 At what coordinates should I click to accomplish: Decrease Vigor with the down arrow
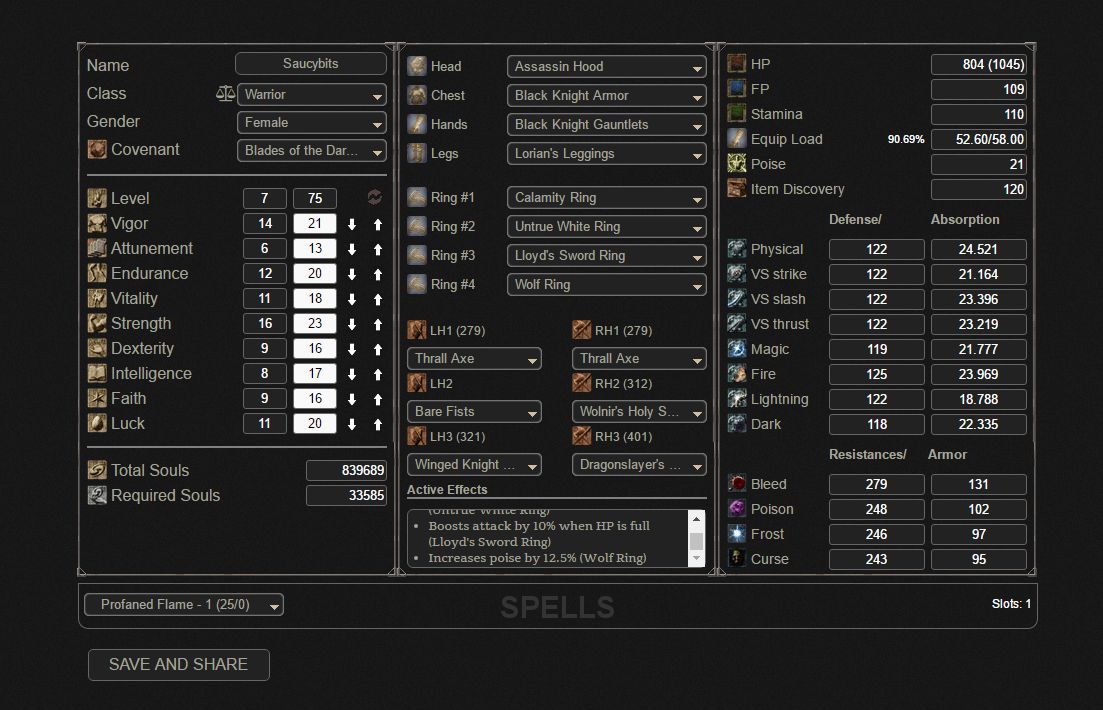click(352, 224)
